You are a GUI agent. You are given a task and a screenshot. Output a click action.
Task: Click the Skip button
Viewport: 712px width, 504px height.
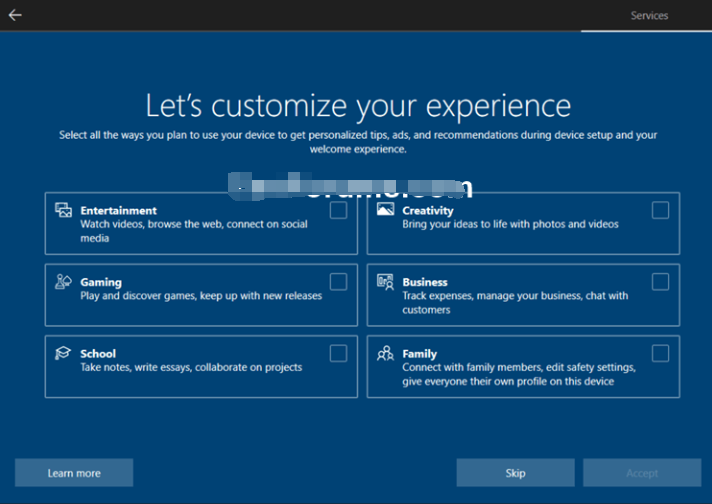(515, 473)
